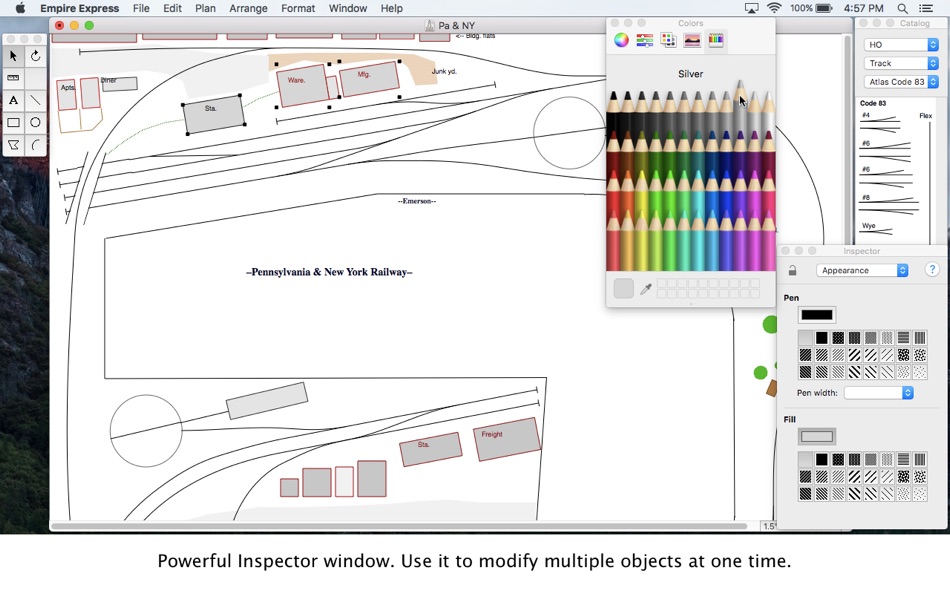Open the Apple menu
Viewport: 950px width, 594px height.
click(x=20, y=8)
